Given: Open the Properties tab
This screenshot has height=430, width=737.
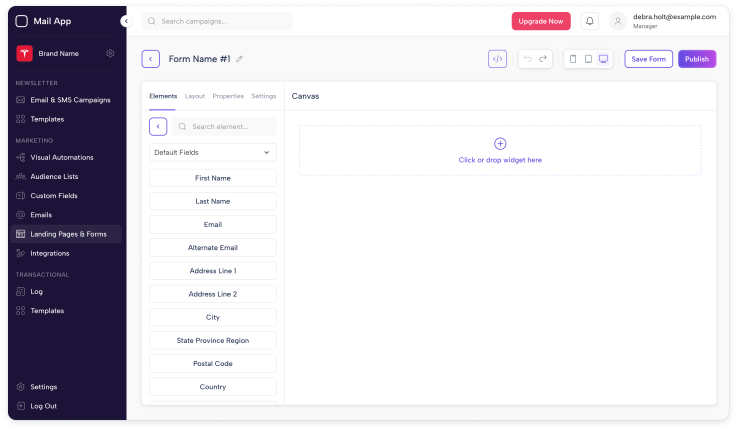Looking at the screenshot, I should 228,96.
